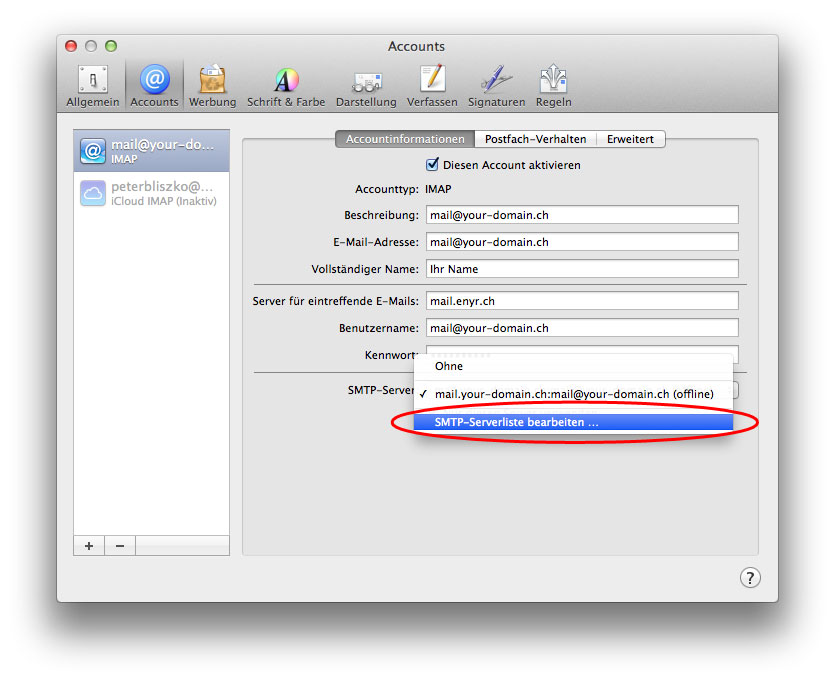
Task: Switch to the Postfach-Verhalten tab
Action: coord(535,139)
